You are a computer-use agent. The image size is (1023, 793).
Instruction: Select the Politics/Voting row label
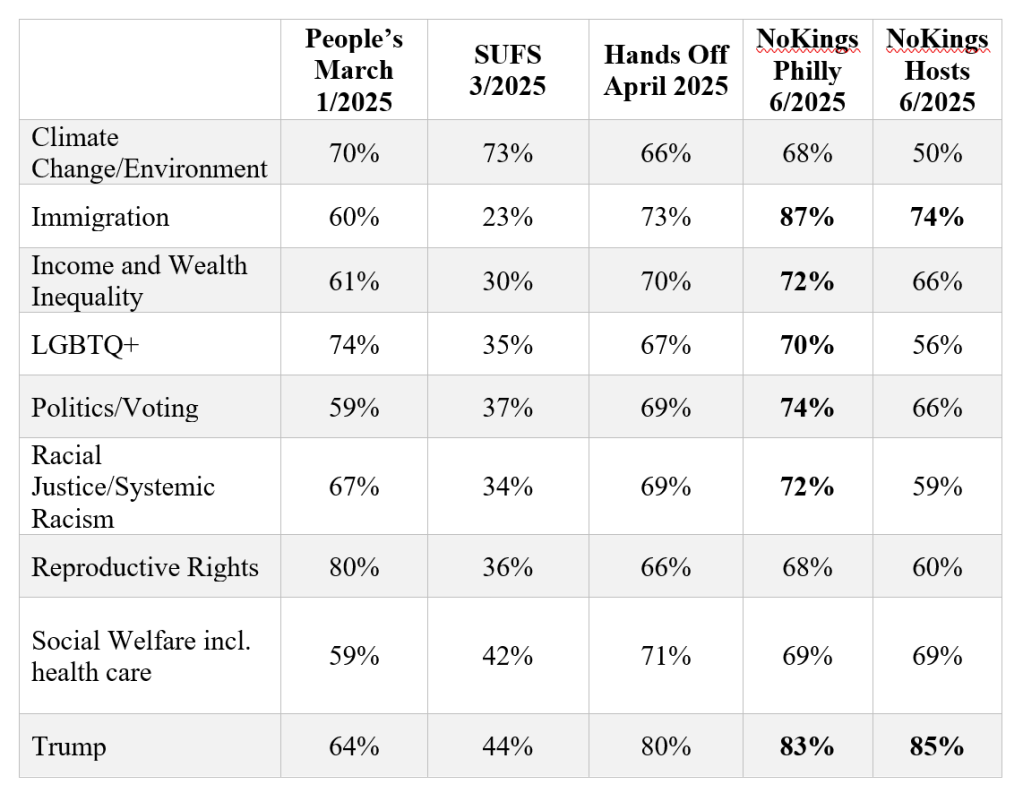coord(115,408)
